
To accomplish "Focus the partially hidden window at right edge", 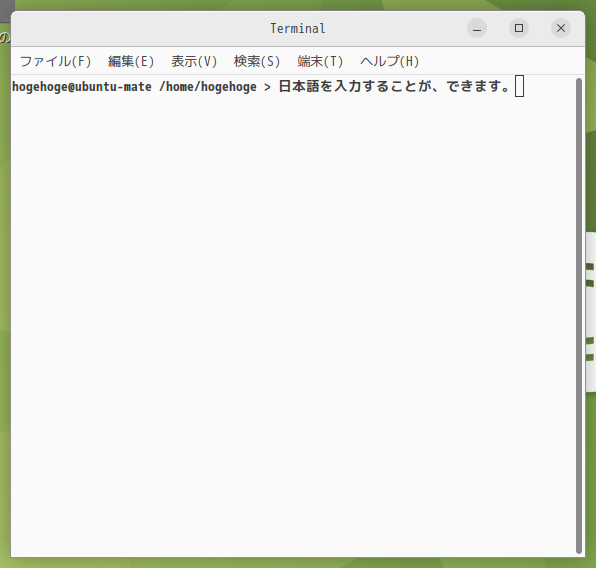I will click(x=591, y=312).
